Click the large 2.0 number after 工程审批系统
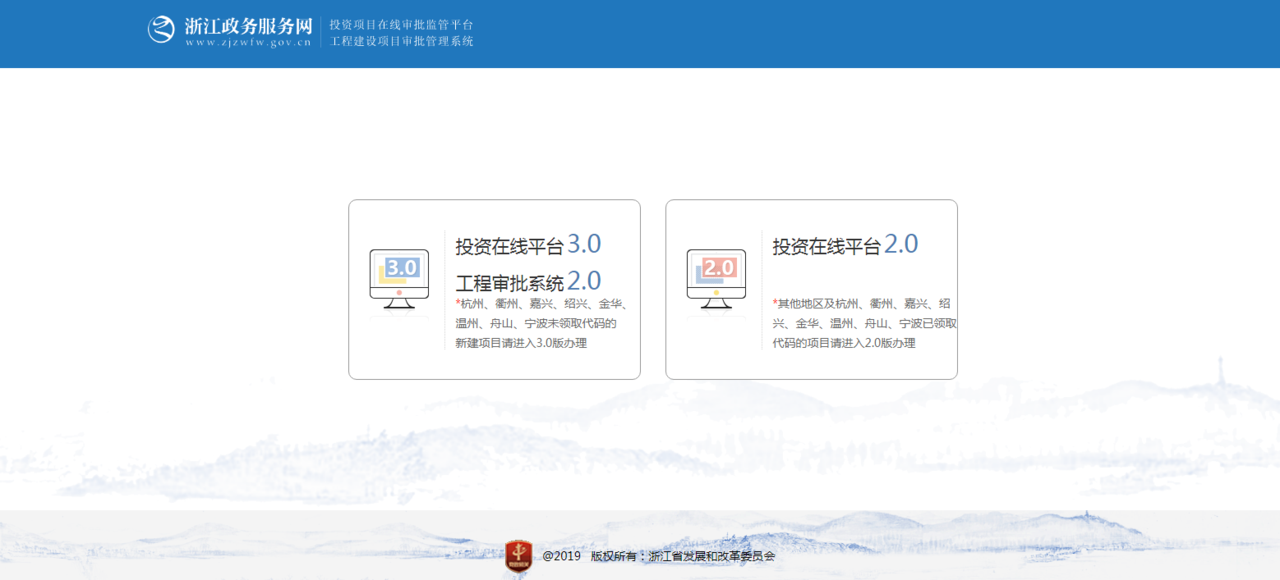 click(x=584, y=281)
